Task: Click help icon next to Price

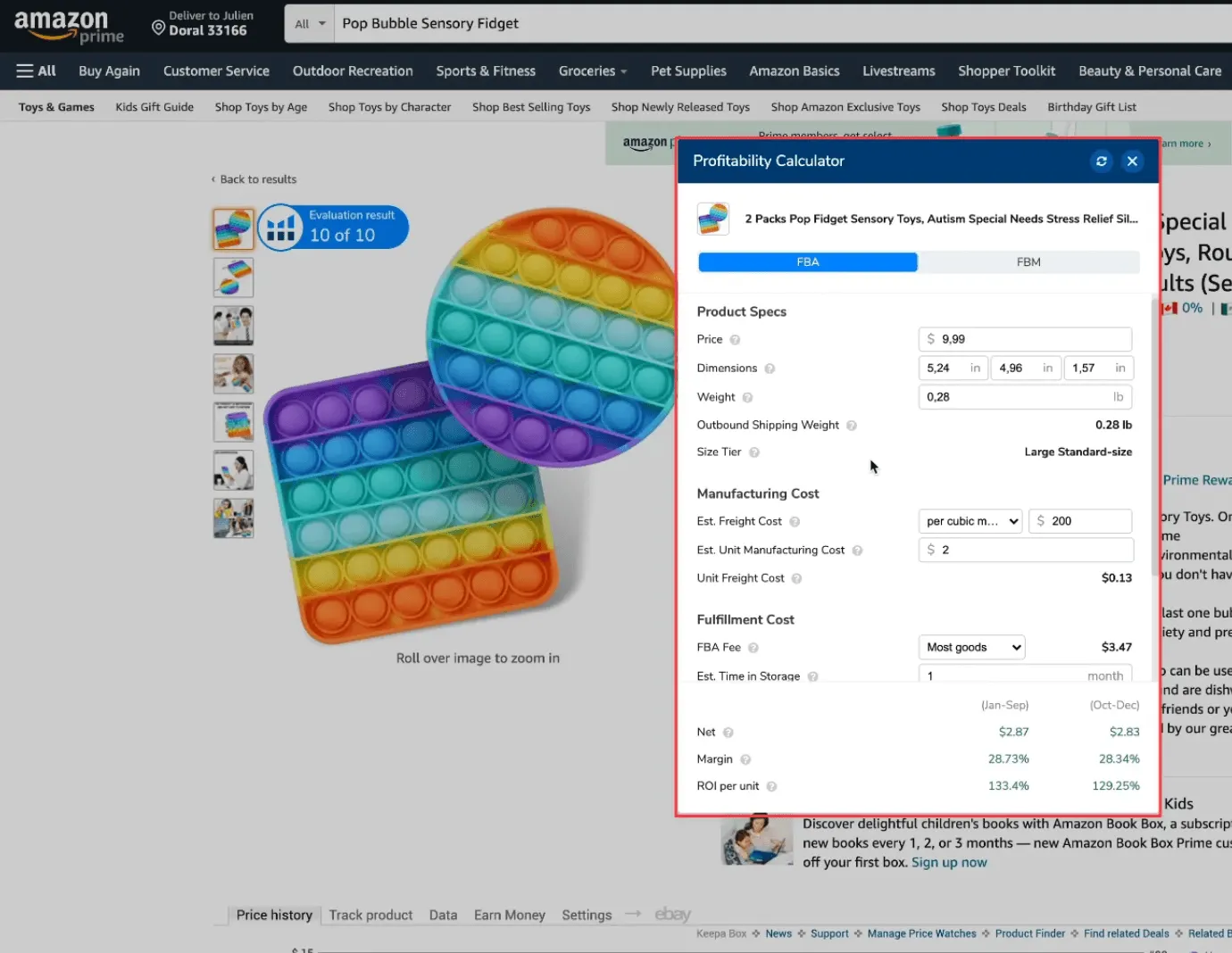Action: (x=735, y=340)
